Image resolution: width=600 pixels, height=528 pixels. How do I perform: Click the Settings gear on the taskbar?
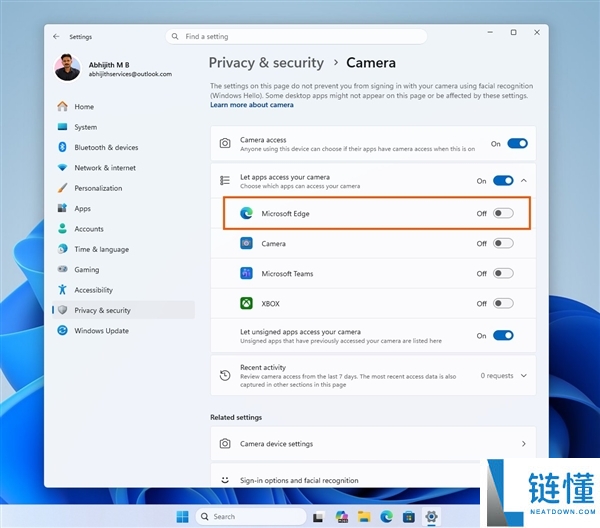point(431,517)
